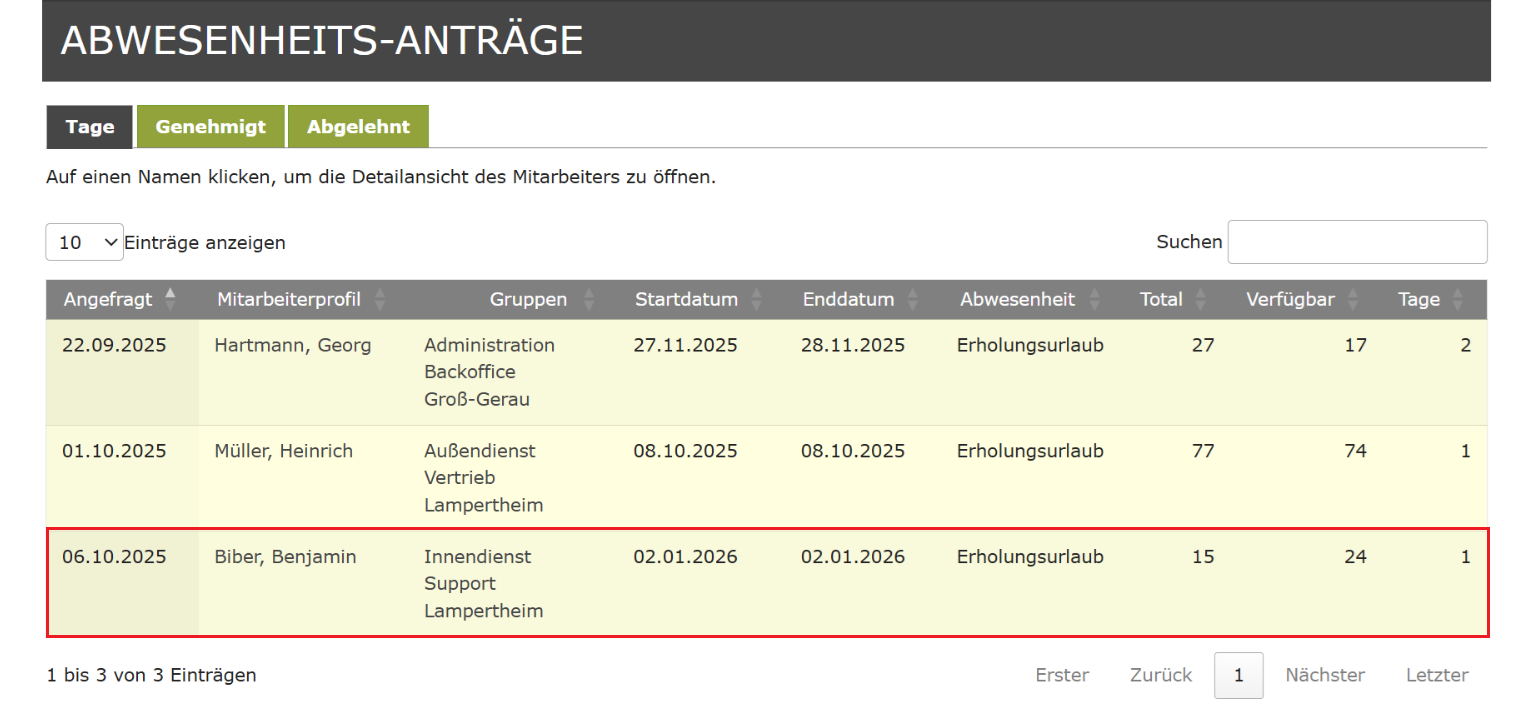The height and width of the screenshot is (707, 1523).
Task: Focus the Suchen search field
Action: [1357, 242]
